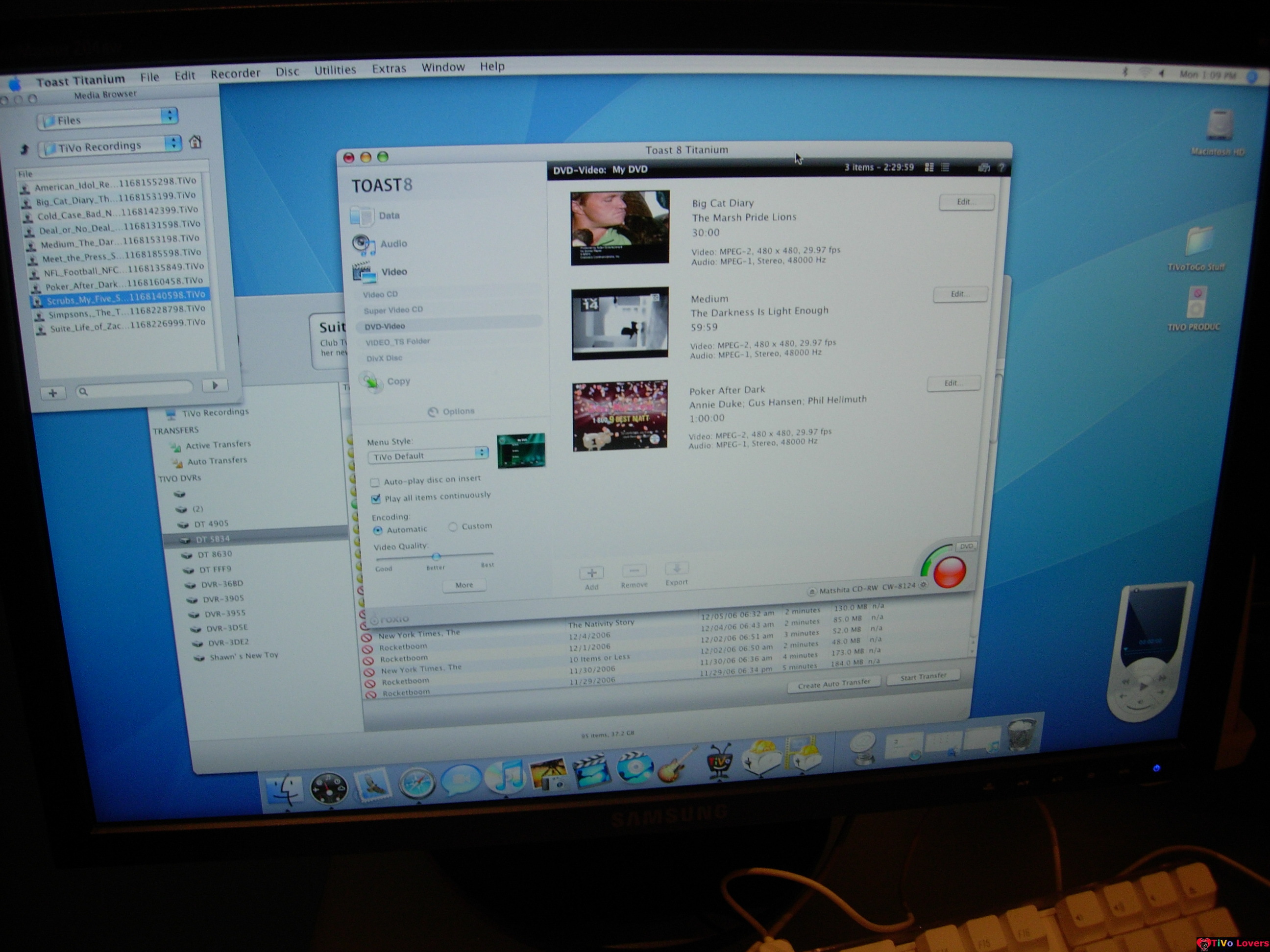This screenshot has height=952, width=1270.
Task: Switch to list view icon in header
Action: coord(946,167)
